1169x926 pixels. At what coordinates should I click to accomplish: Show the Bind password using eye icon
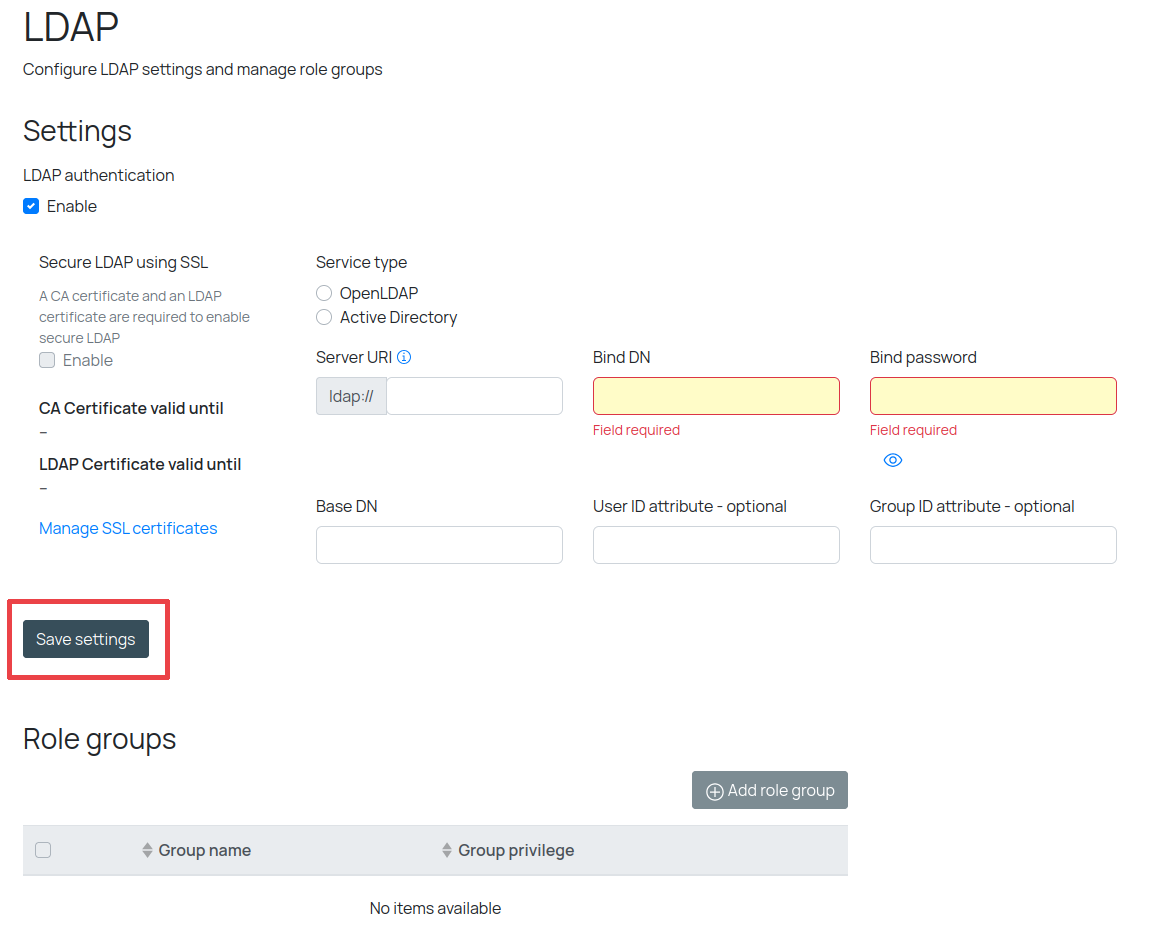pyautogui.click(x=893, y=460)
